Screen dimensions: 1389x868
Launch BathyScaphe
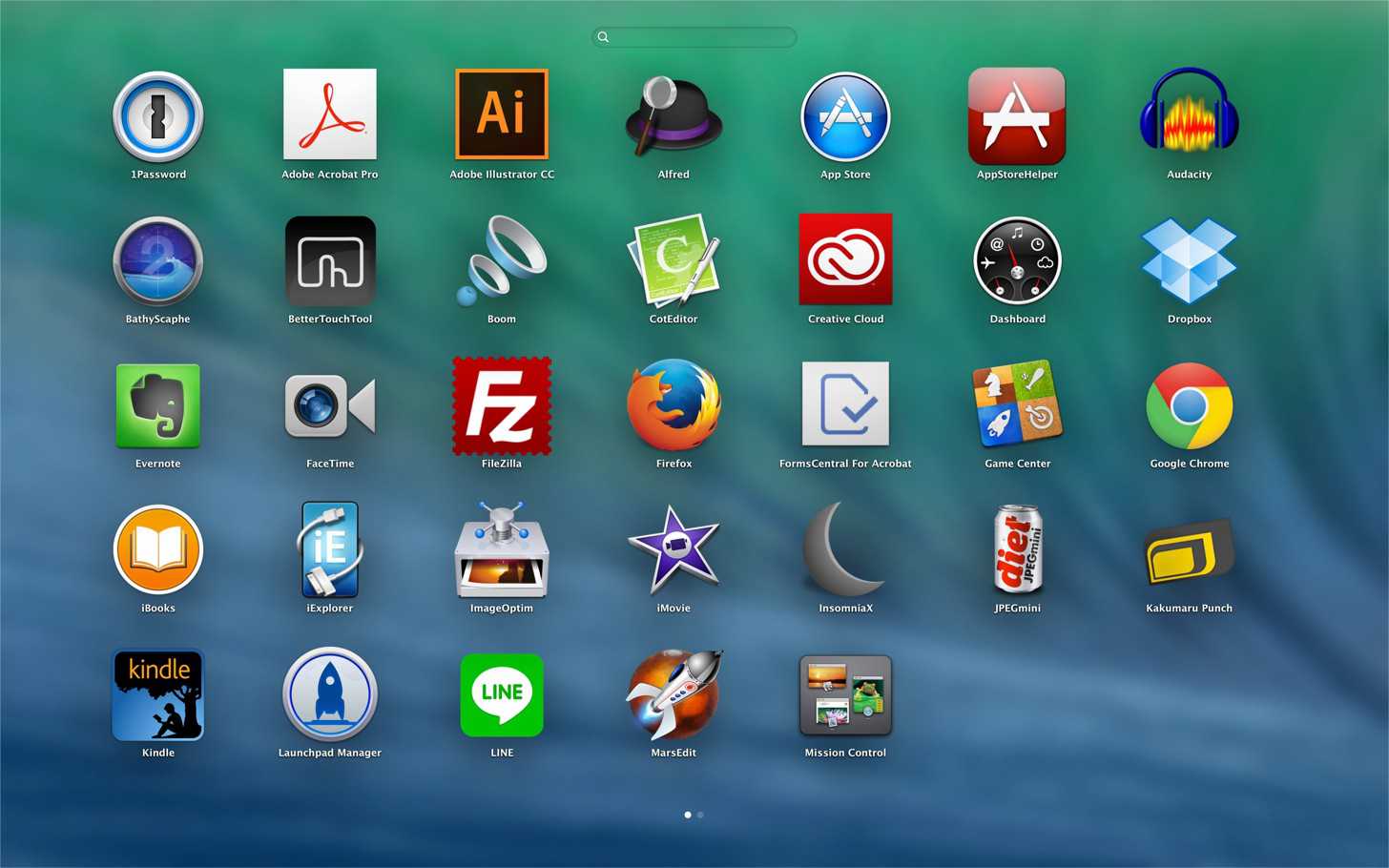point(158,261)
